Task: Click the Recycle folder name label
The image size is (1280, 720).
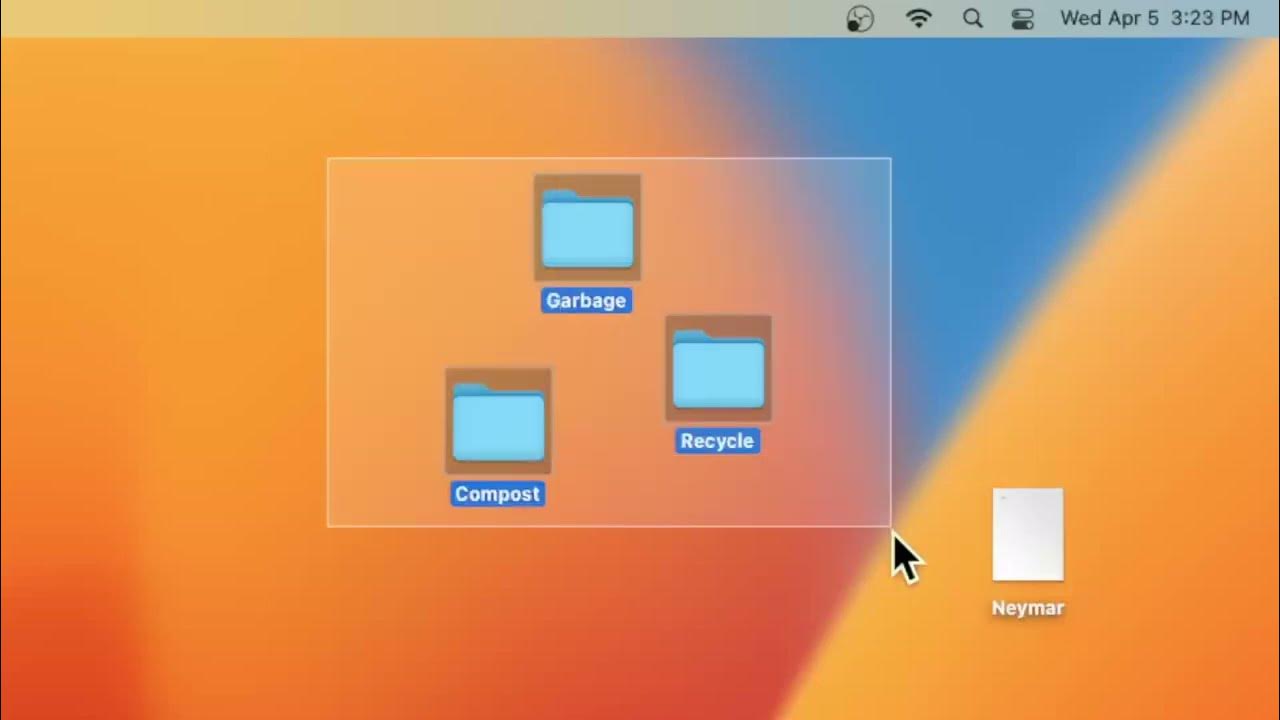Action: click(x=717, y=441)
